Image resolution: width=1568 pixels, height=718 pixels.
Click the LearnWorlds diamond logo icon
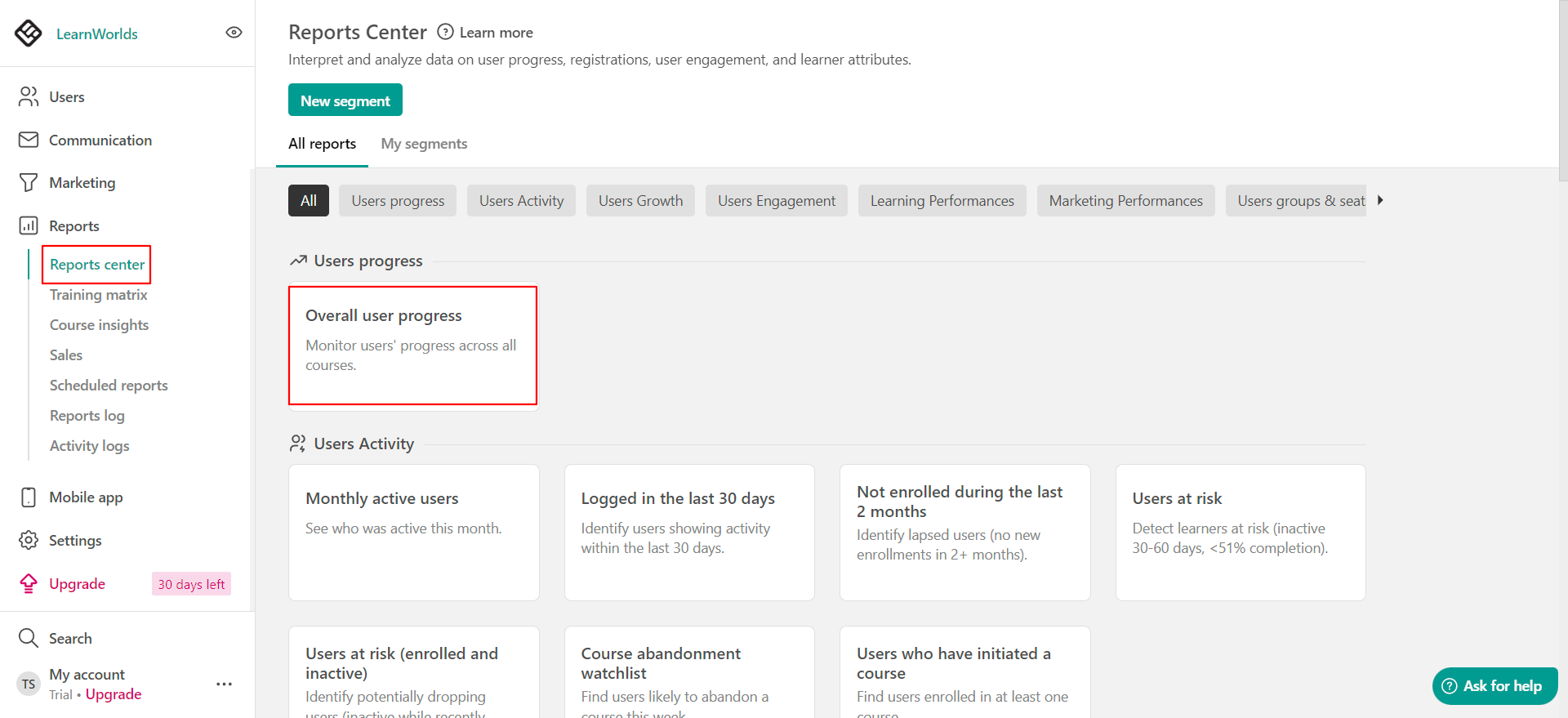click(x=29, y=33)
